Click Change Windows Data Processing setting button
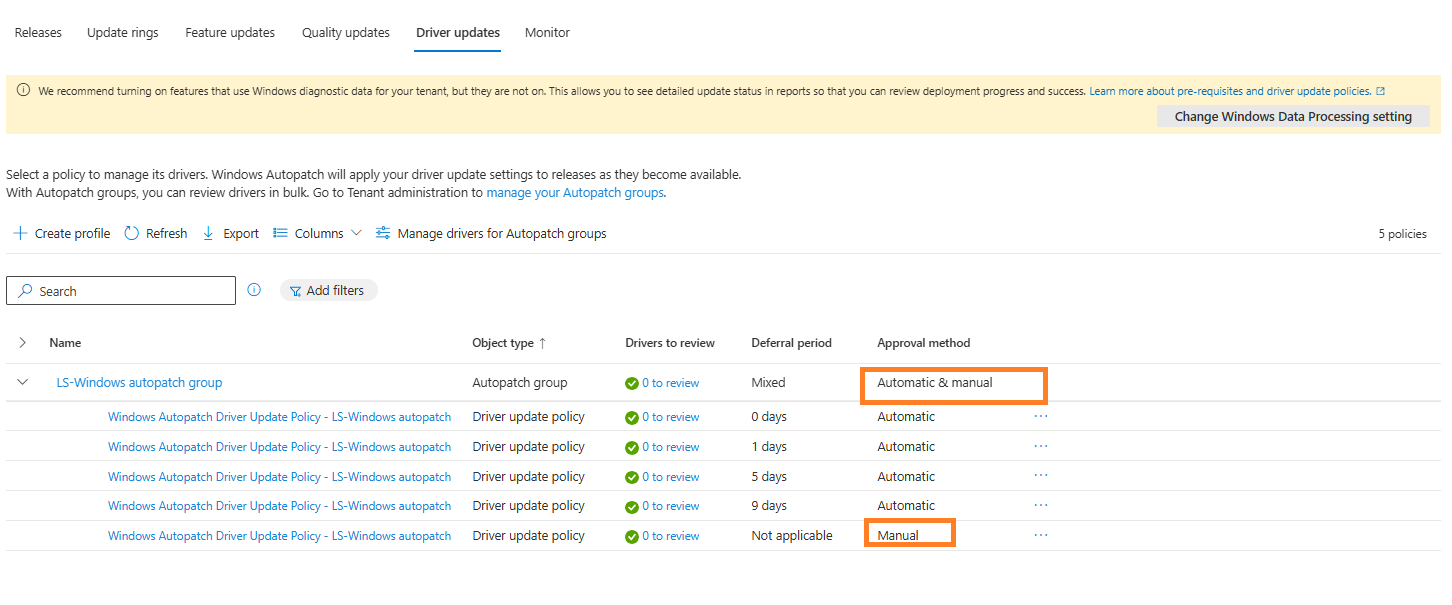This screenshot has width=1452, height=605. pyautogui.click(x=1293, y=116)
